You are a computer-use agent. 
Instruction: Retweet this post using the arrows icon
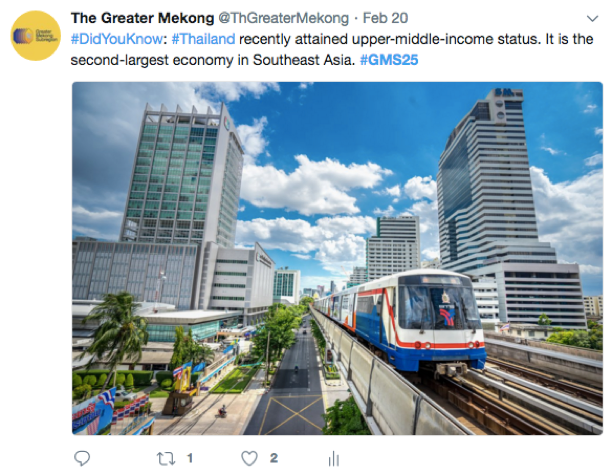tap(166, 458)
